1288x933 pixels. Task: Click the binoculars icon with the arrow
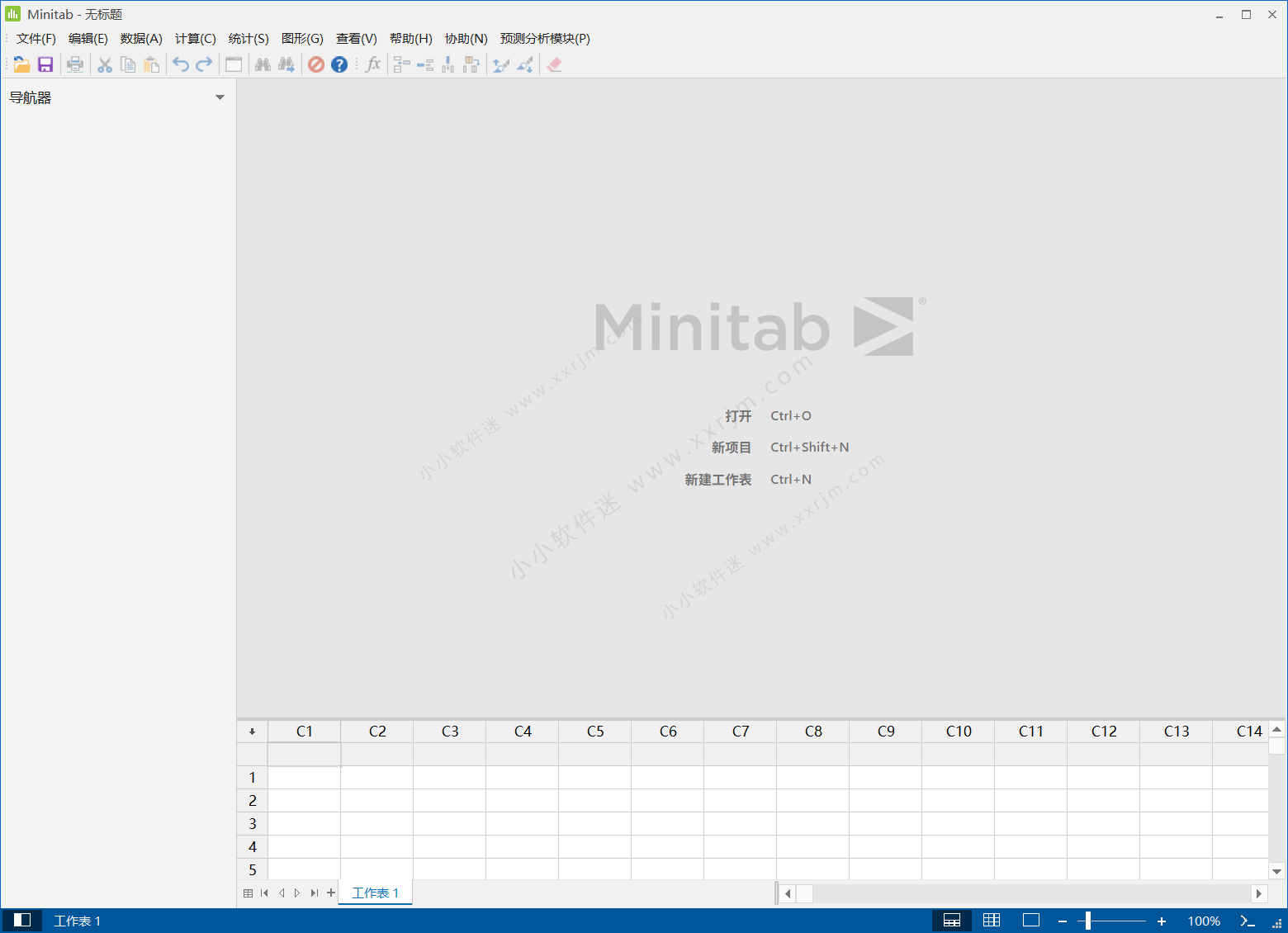tap(286, 64)
